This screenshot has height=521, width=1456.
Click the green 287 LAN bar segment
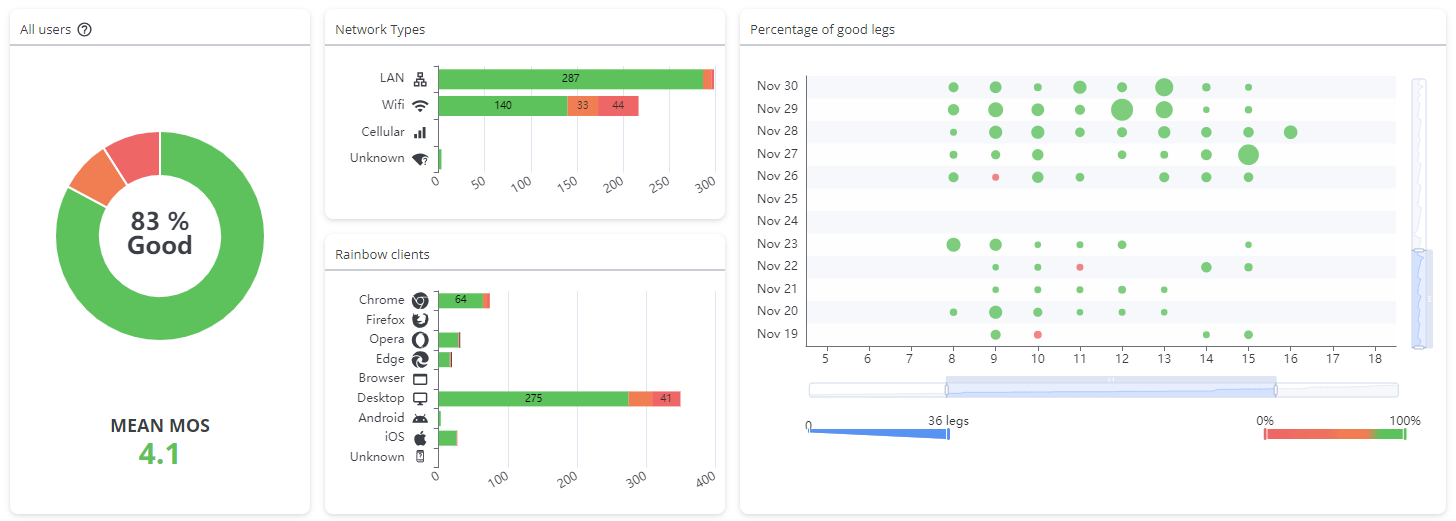pos(570,79)
